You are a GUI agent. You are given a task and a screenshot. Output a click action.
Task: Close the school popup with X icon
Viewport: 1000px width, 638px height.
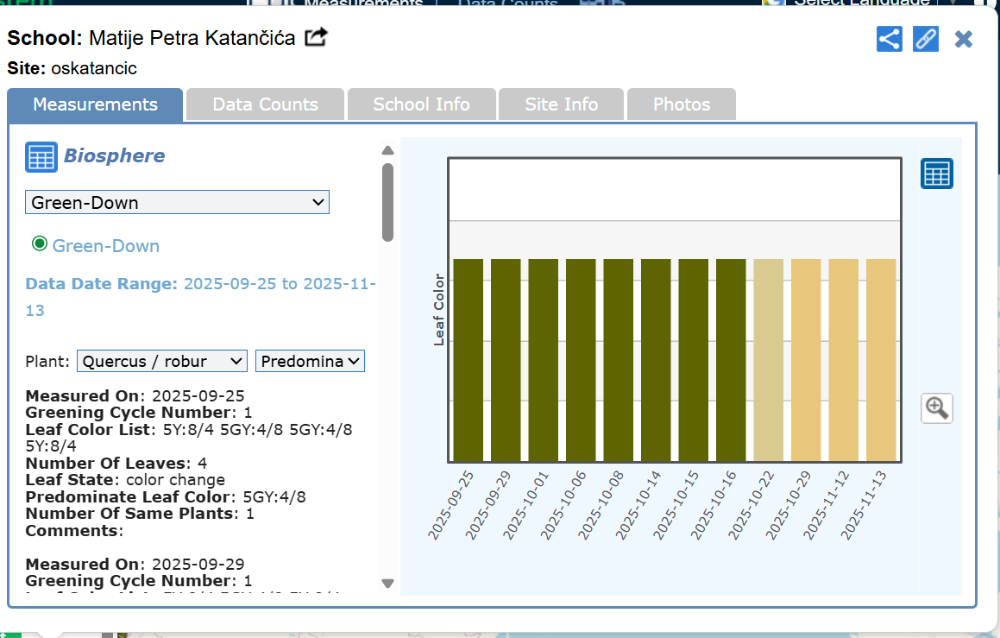click(963, 39)
